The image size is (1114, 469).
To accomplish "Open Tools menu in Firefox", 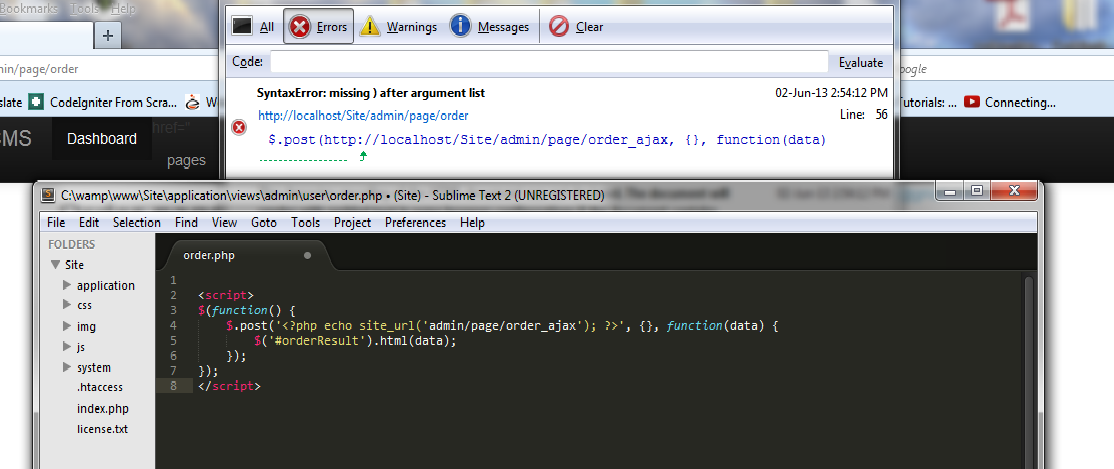I will pos(84,9).
